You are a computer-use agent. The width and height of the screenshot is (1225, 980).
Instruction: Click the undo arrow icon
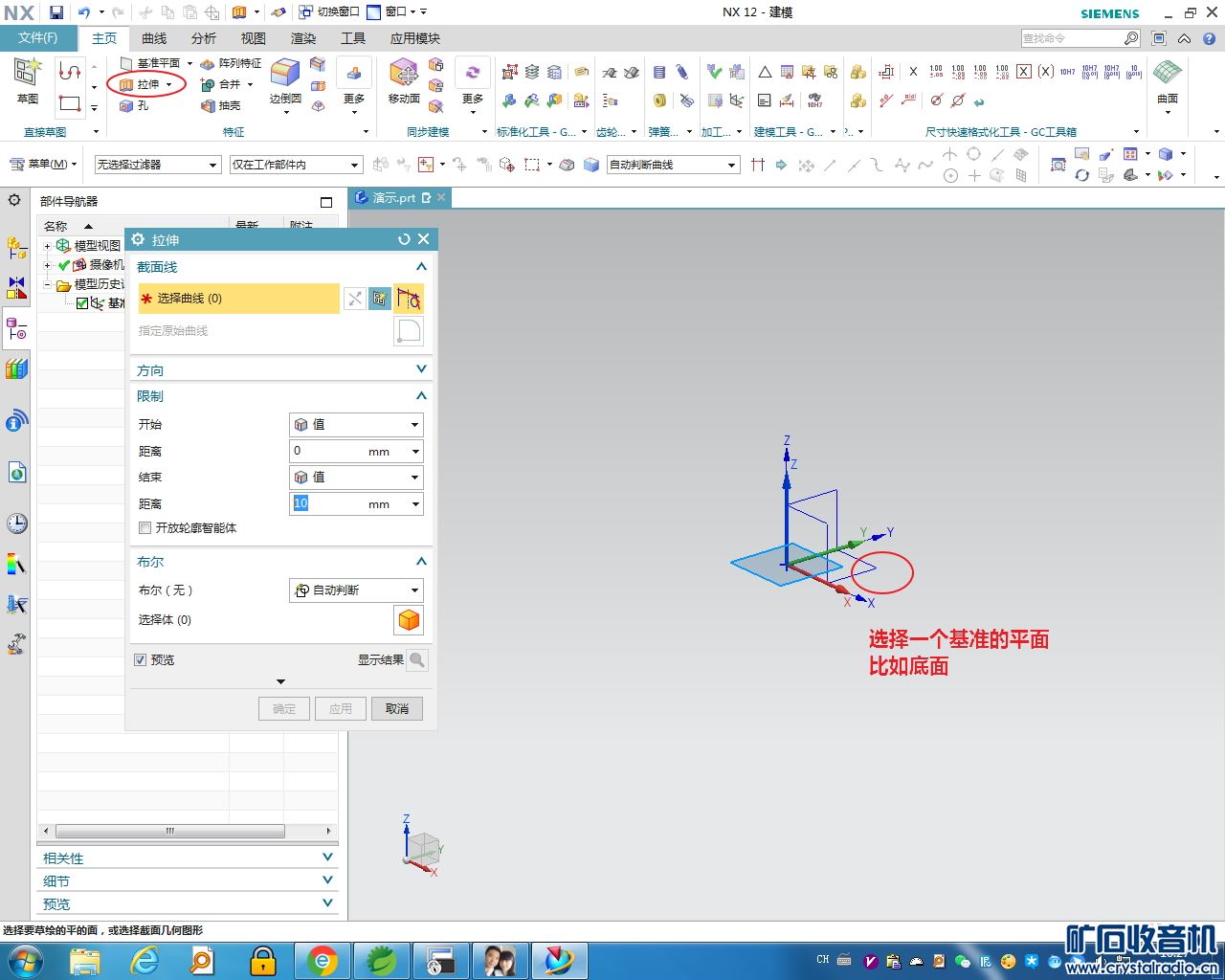(x=84, y=12)
